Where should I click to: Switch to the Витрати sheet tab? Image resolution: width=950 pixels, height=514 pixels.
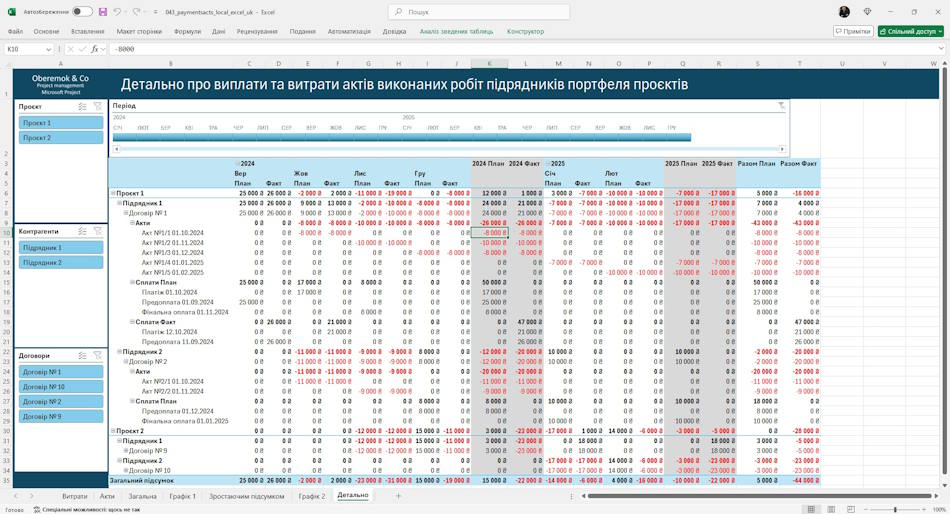[75, 496]
